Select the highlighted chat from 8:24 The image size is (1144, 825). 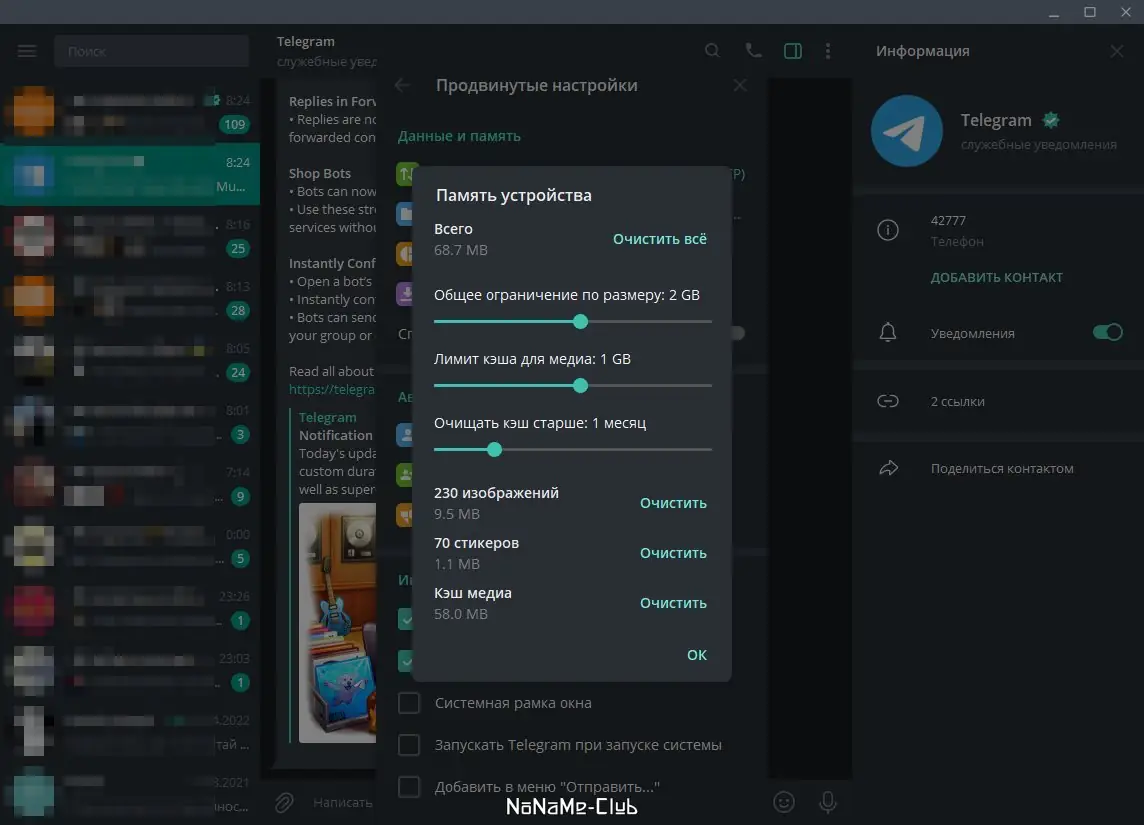[x=130, y=174]
